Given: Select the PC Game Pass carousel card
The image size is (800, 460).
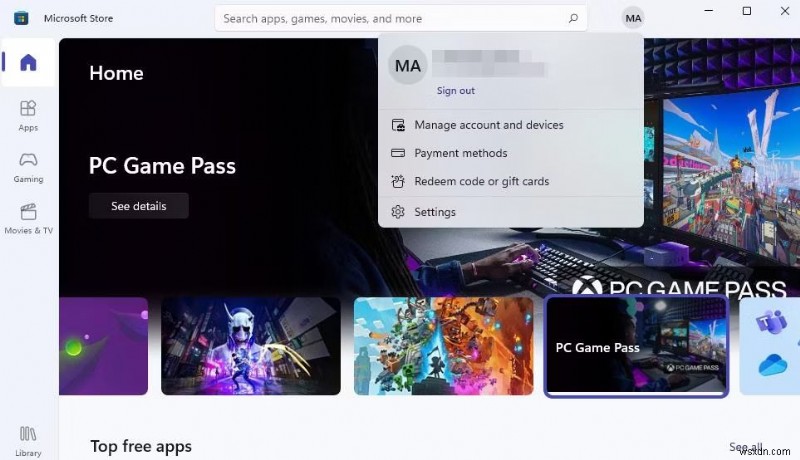Looking at the screenshot, I should point(636,346).
